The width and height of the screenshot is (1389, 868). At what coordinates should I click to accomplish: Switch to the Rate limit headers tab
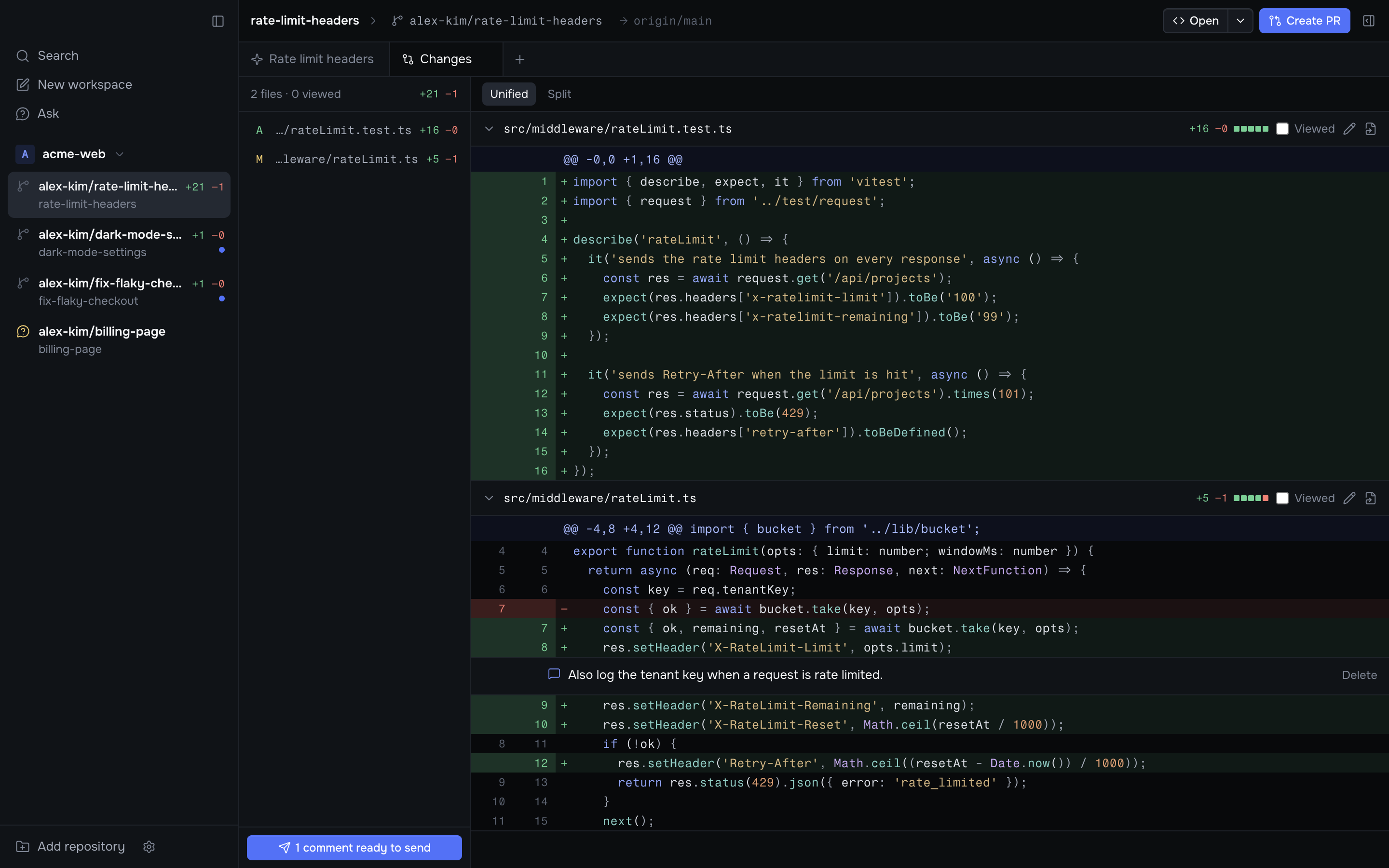click(x=313, y=59)
